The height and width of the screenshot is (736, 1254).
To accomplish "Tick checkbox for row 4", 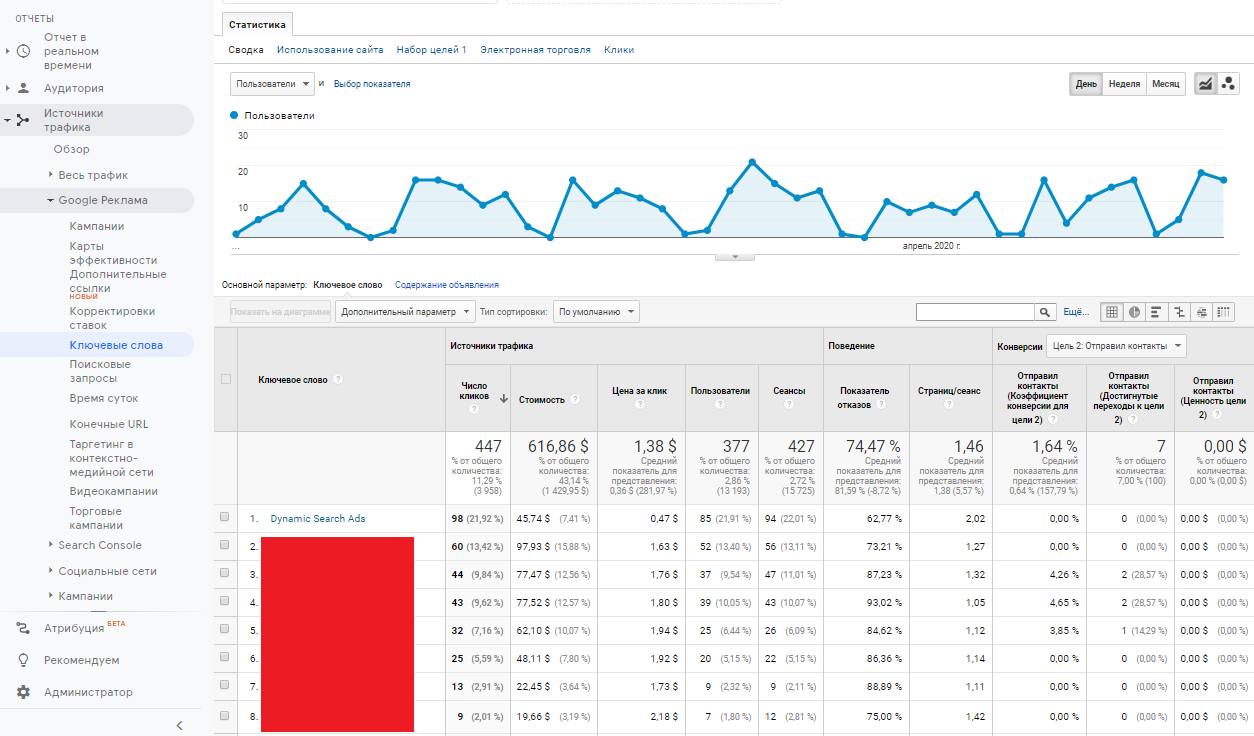I will coord(225,601).
